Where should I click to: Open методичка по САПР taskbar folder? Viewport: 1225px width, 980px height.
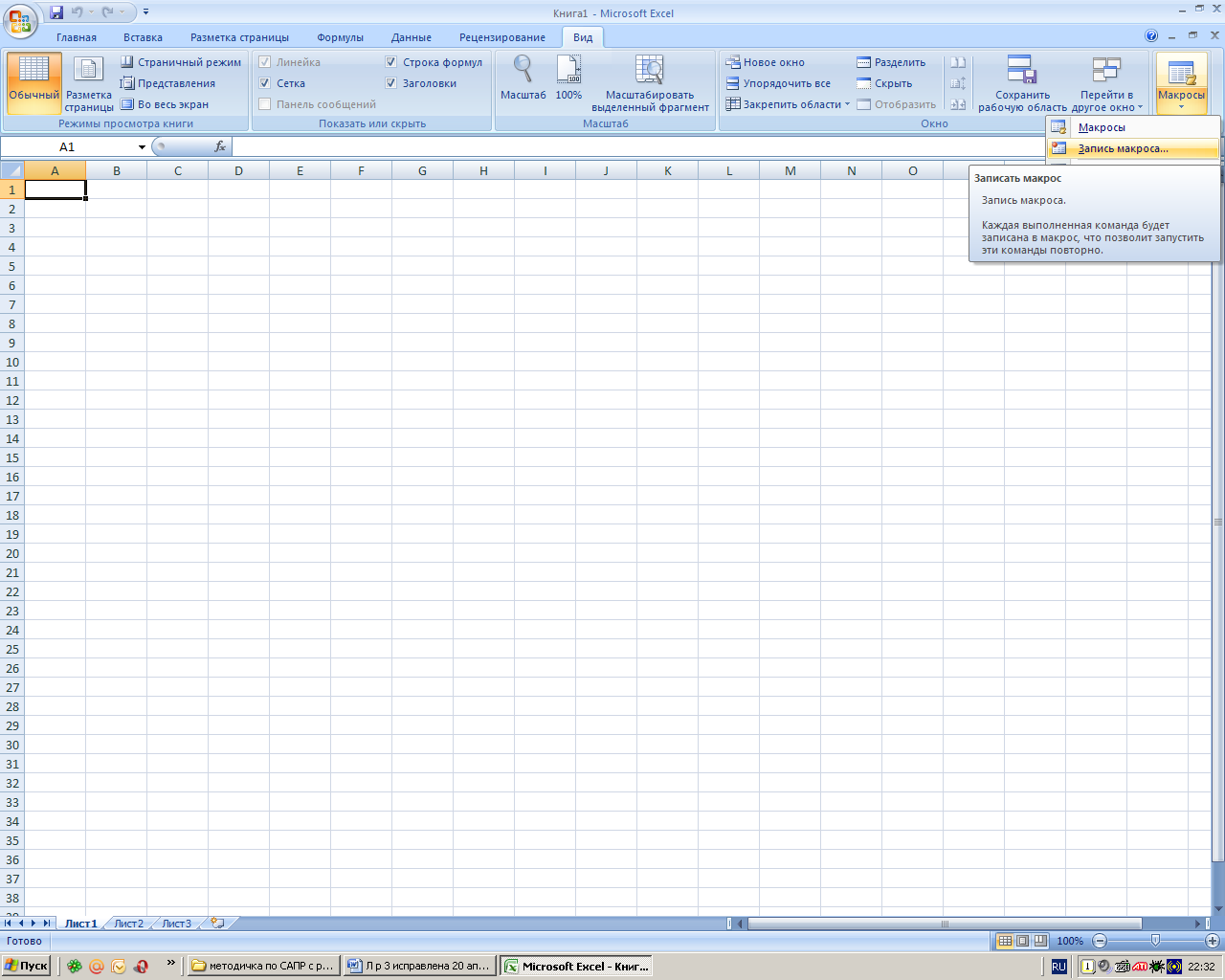click(x=263, y=966)
